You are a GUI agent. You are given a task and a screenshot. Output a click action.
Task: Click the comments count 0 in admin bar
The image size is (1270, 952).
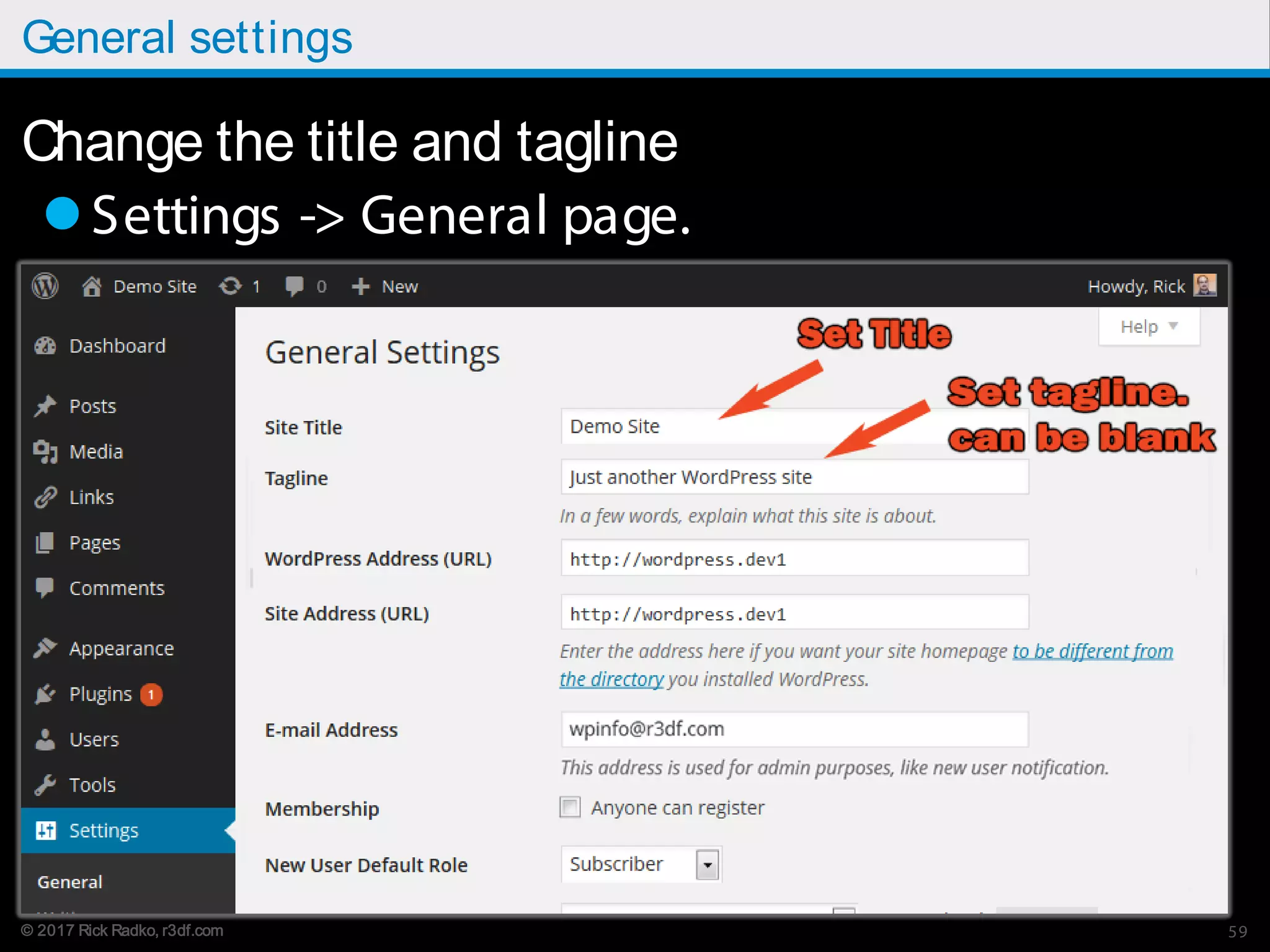[321, 286]
